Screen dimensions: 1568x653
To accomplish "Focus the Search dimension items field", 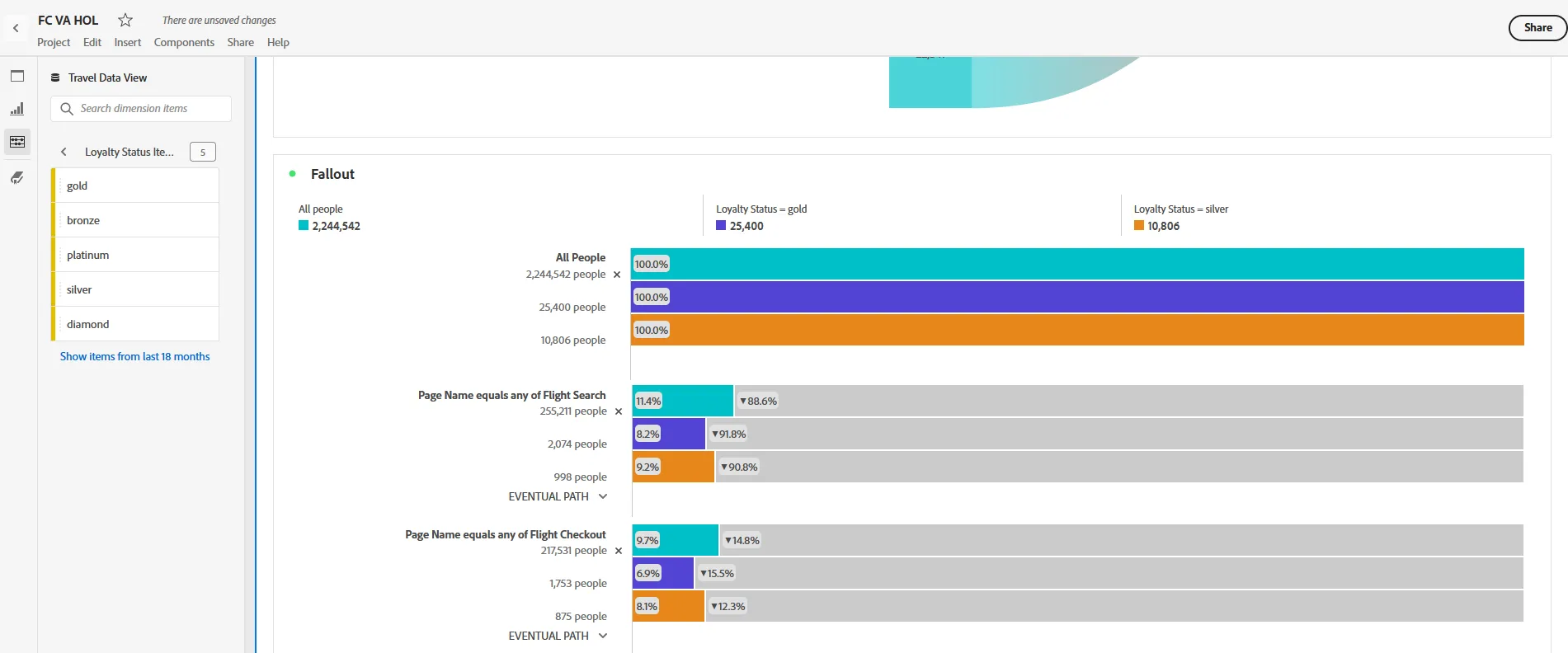I will click(141, 109).
